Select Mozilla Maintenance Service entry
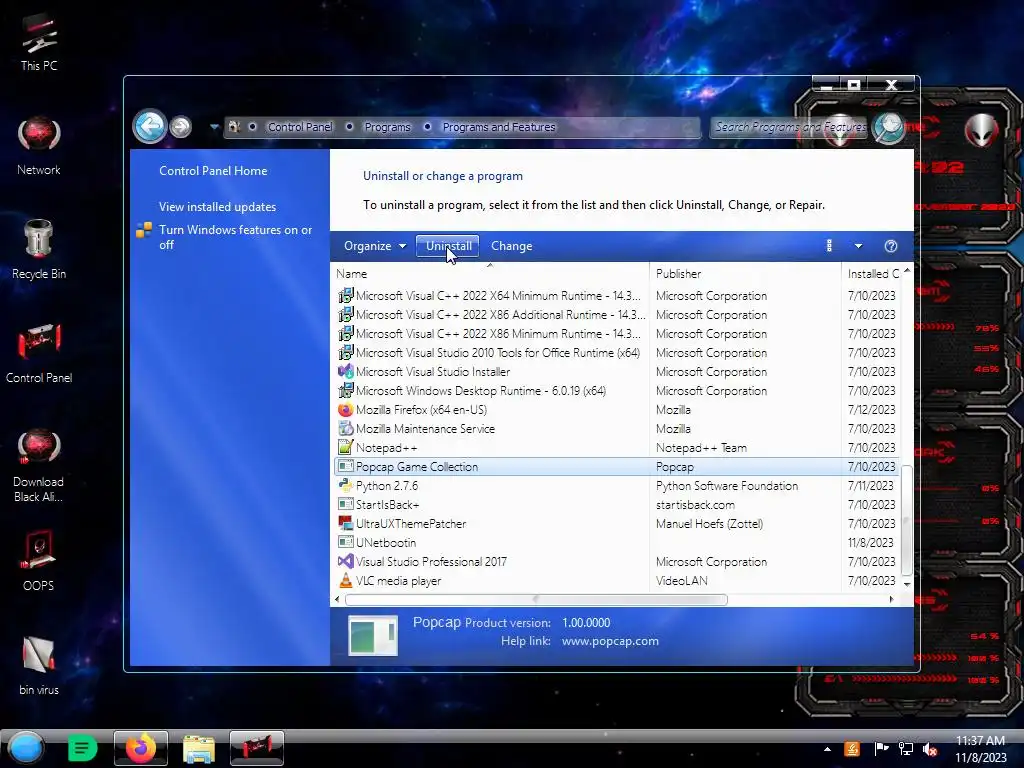The width and height of the screenshot is (1024, 768). (616, 428)
